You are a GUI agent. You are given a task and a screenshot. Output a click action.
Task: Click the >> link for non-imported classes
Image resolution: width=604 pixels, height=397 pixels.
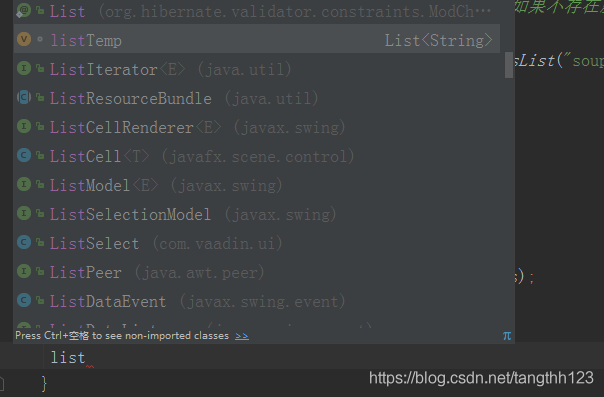tap(242, 336)
